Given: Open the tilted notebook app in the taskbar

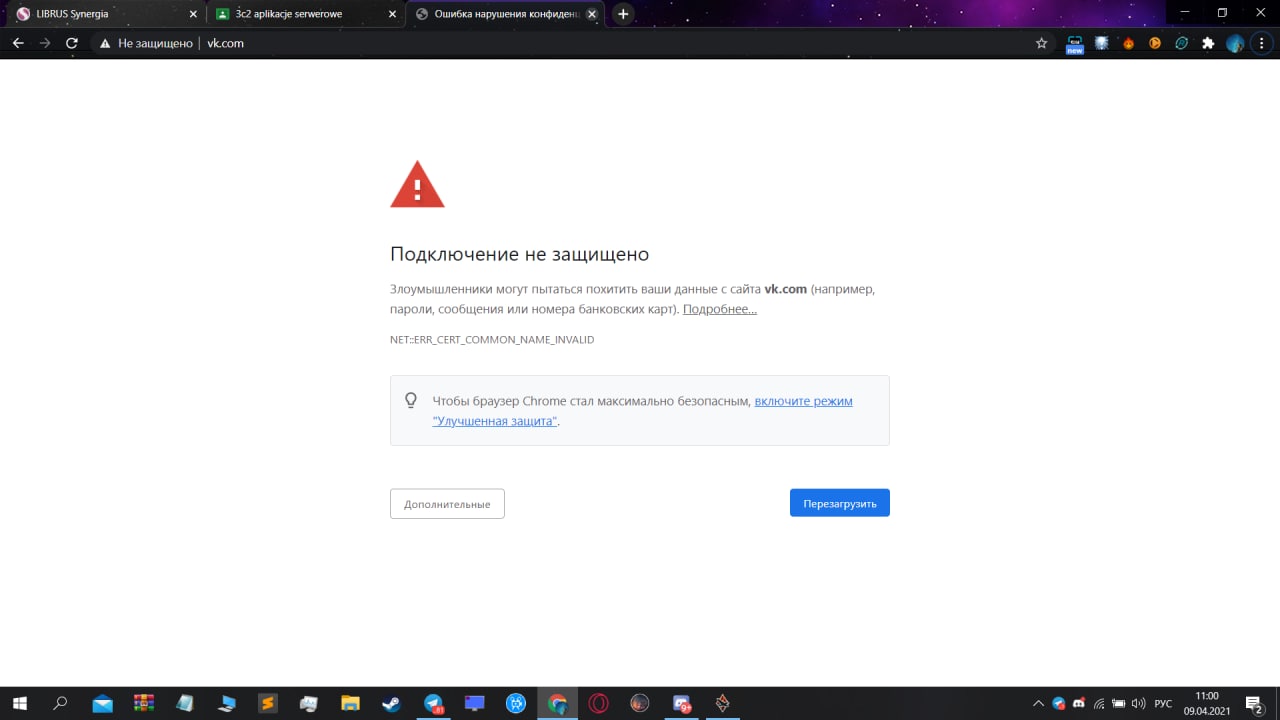Looking at the screenshot, I should [x=185, y=703].
